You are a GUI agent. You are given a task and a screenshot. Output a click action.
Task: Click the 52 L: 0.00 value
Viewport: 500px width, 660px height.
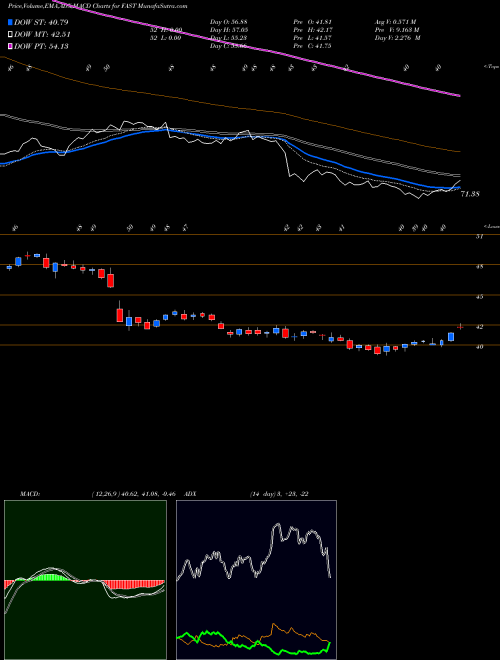165,38
